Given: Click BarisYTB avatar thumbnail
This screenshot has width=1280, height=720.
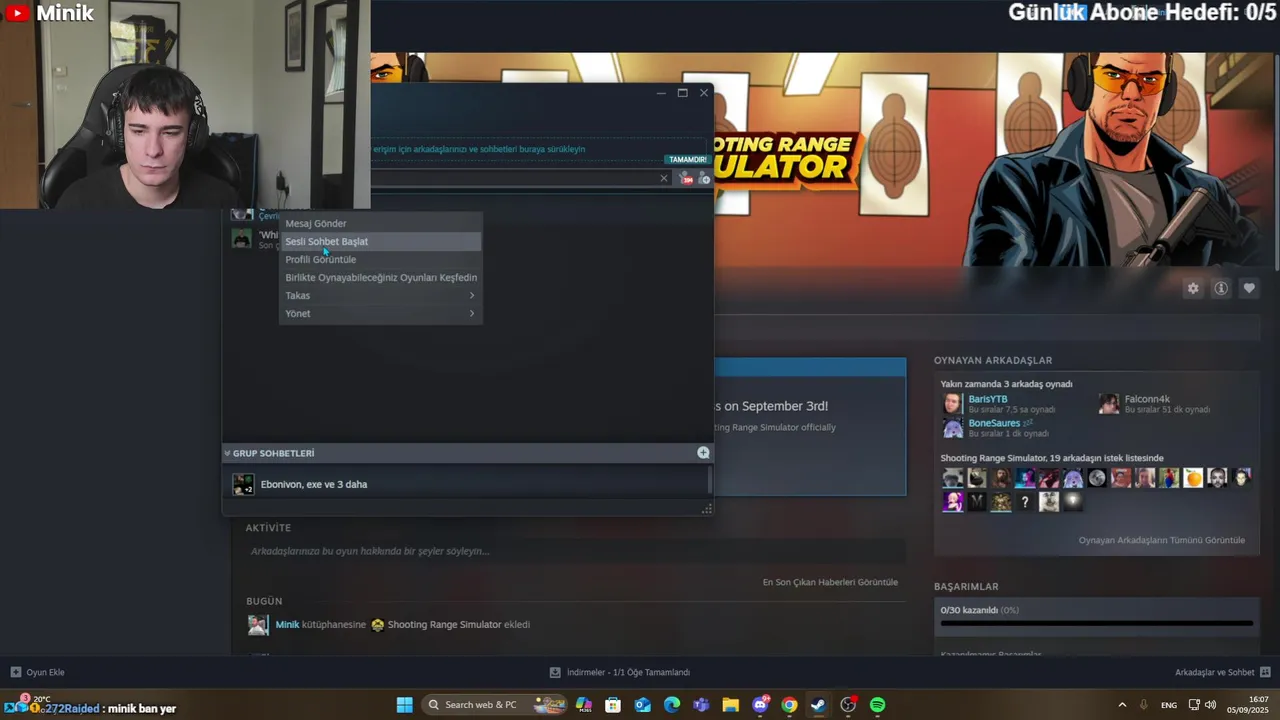Looking at the screenshot, I should point(953,404).
